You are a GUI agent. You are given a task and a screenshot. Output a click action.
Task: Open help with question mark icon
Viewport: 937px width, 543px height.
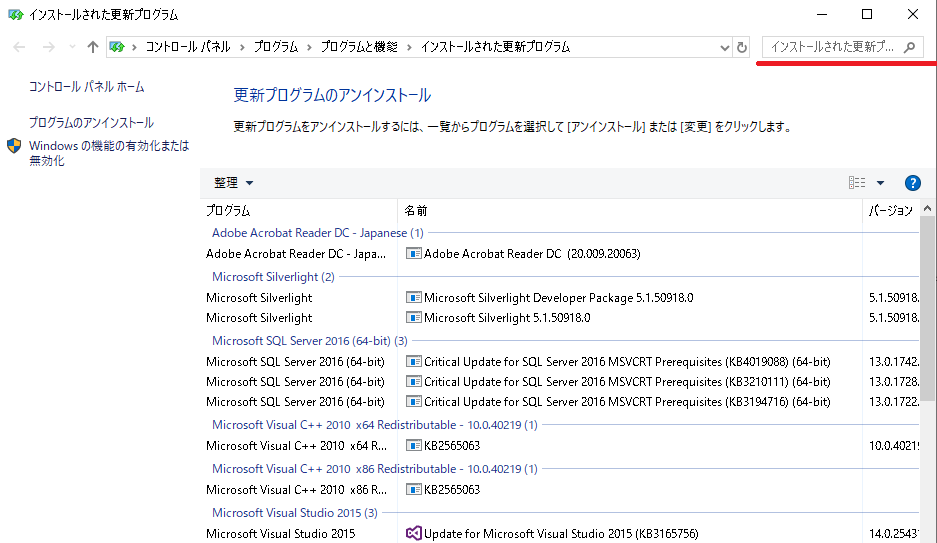tap(912, 183)
